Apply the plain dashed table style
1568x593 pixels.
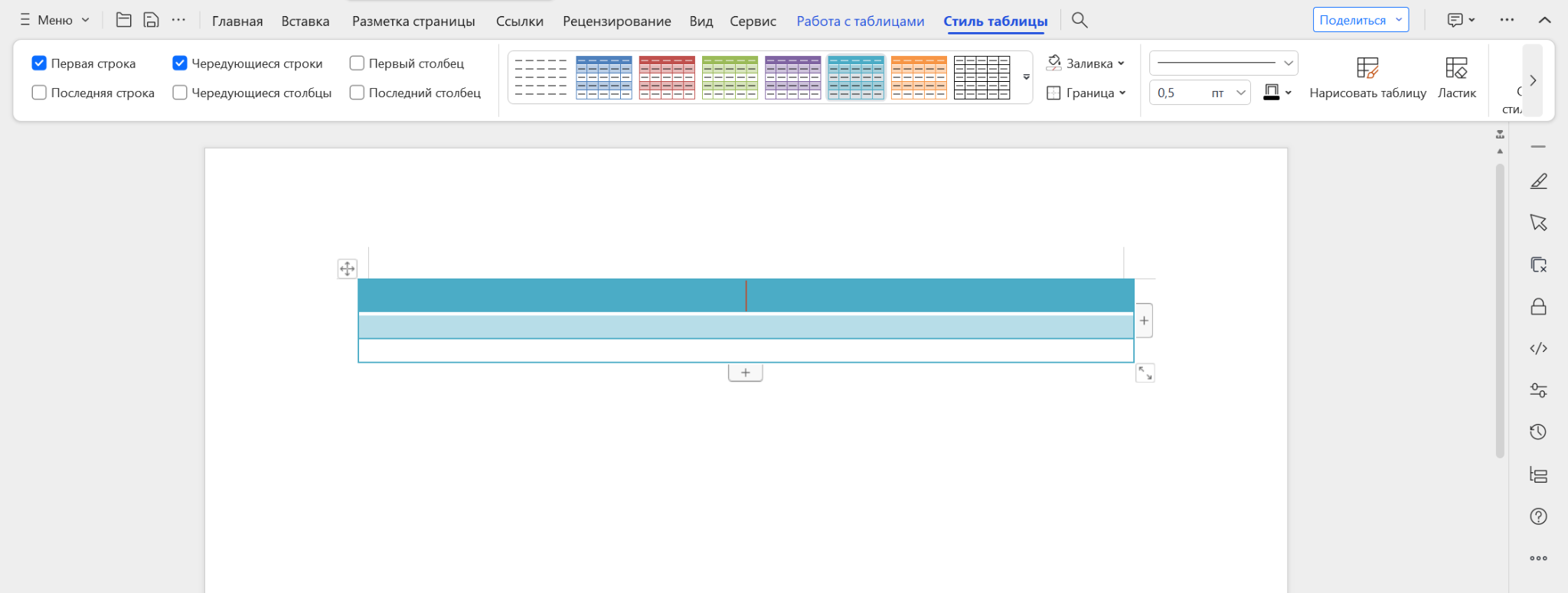[x=541, y=77]
